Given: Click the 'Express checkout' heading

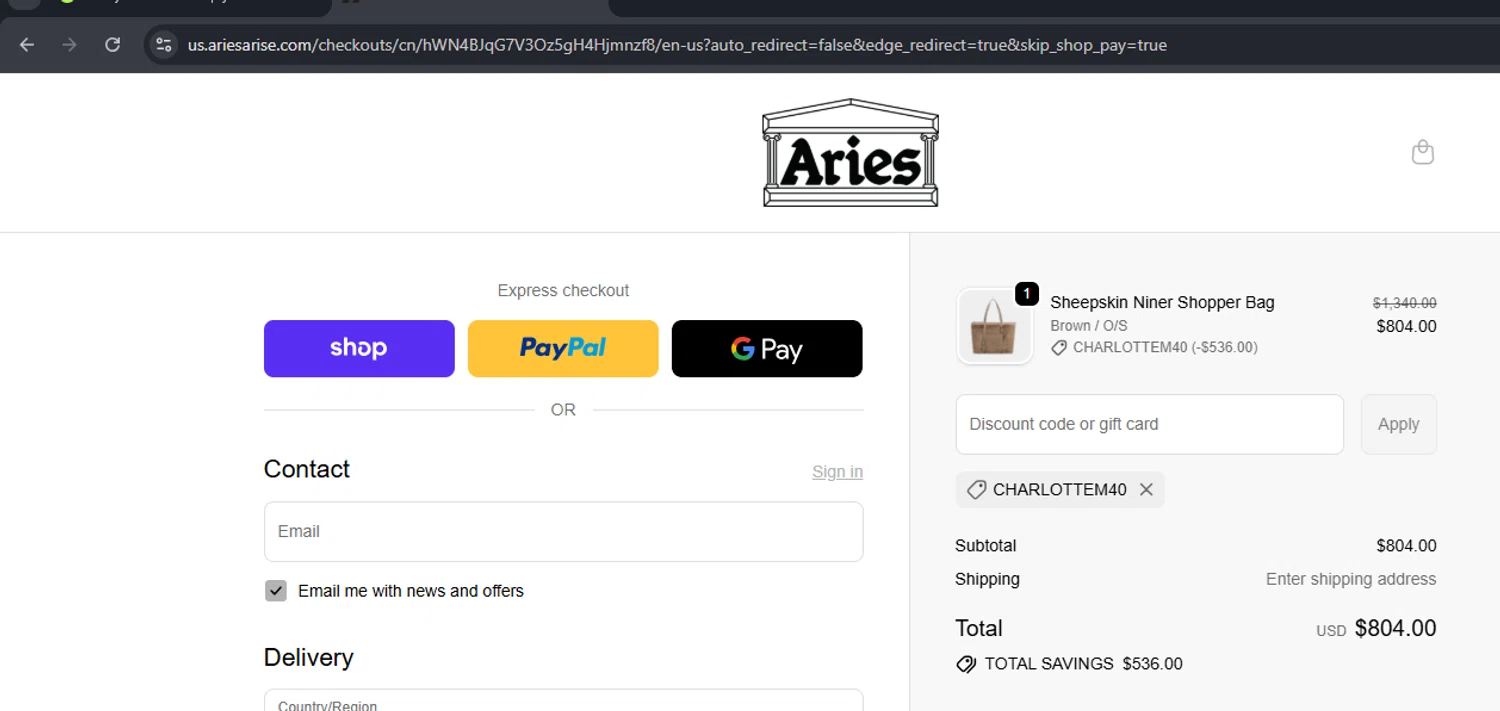Looking at the screenshot, I should [563, 291].
